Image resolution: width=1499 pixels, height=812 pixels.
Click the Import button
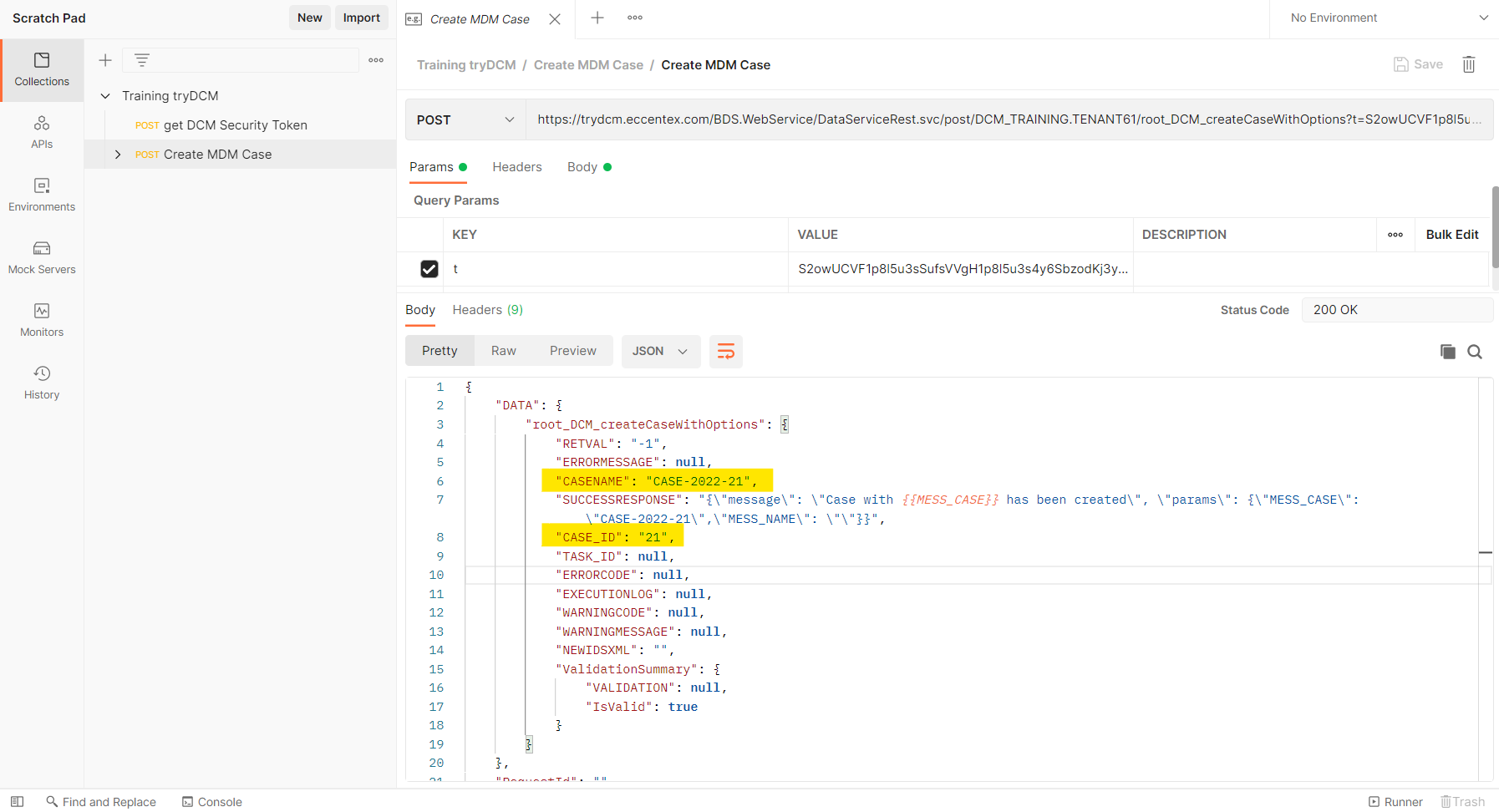[x=362, y=18]
